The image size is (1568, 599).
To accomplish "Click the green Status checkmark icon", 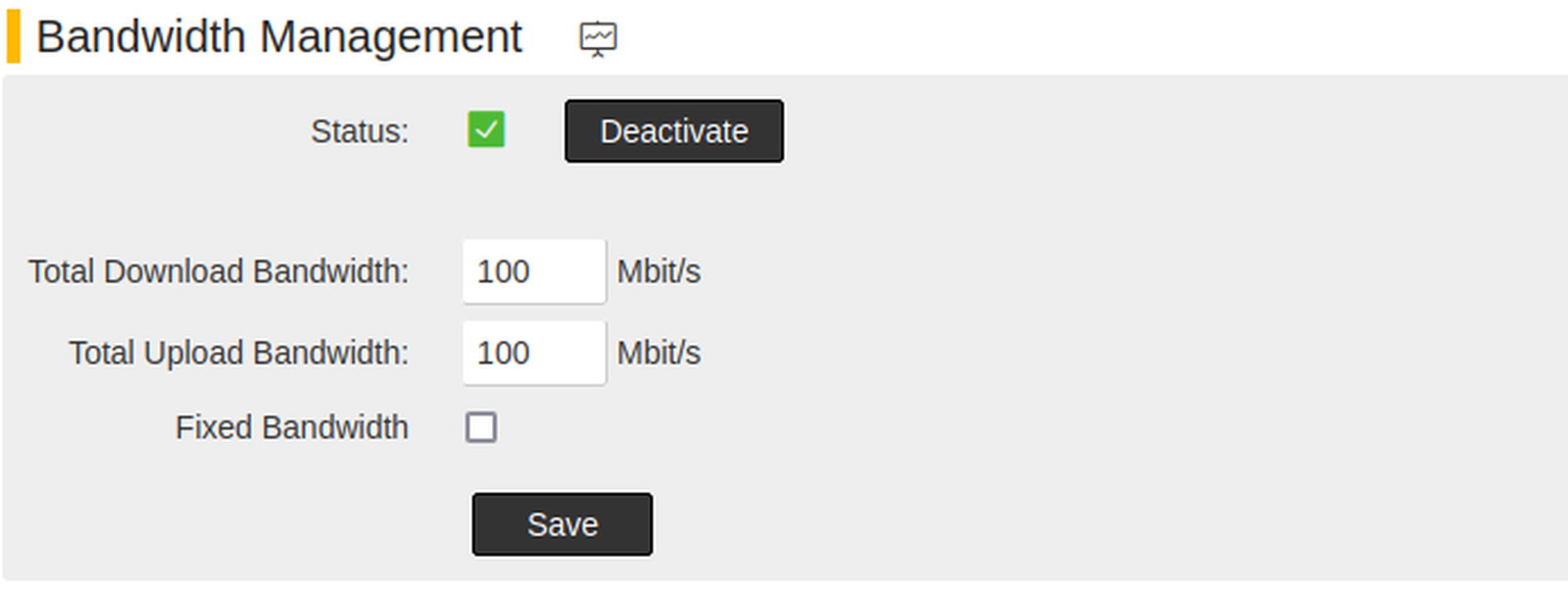I will click(486, 129).
